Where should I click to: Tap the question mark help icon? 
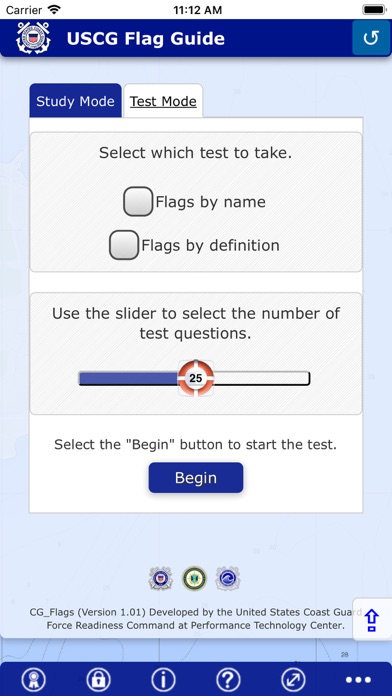pos(228,680)
